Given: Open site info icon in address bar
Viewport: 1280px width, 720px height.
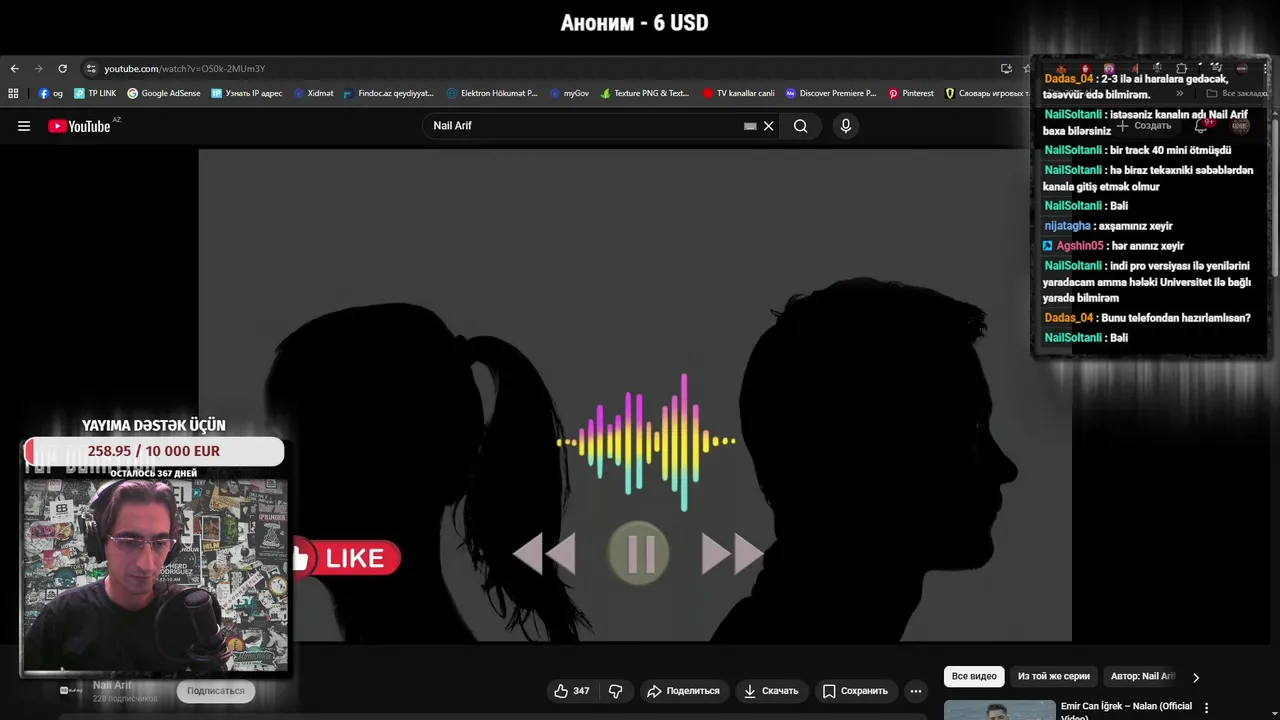Looking at the screenshot, I should click(x=91, y=69).
